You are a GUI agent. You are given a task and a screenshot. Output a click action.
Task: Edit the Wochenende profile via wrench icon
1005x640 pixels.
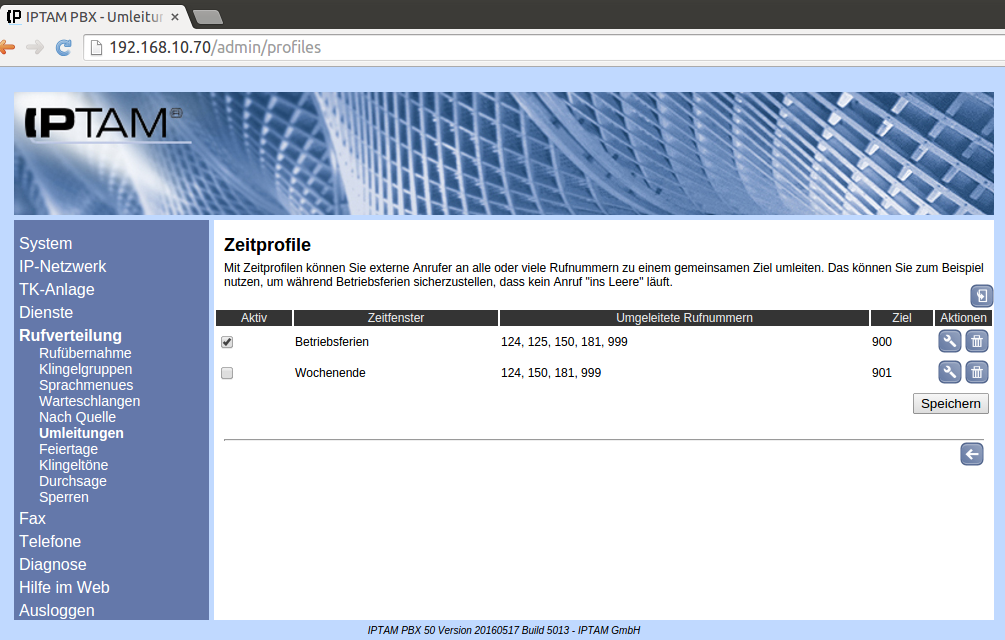949,373
